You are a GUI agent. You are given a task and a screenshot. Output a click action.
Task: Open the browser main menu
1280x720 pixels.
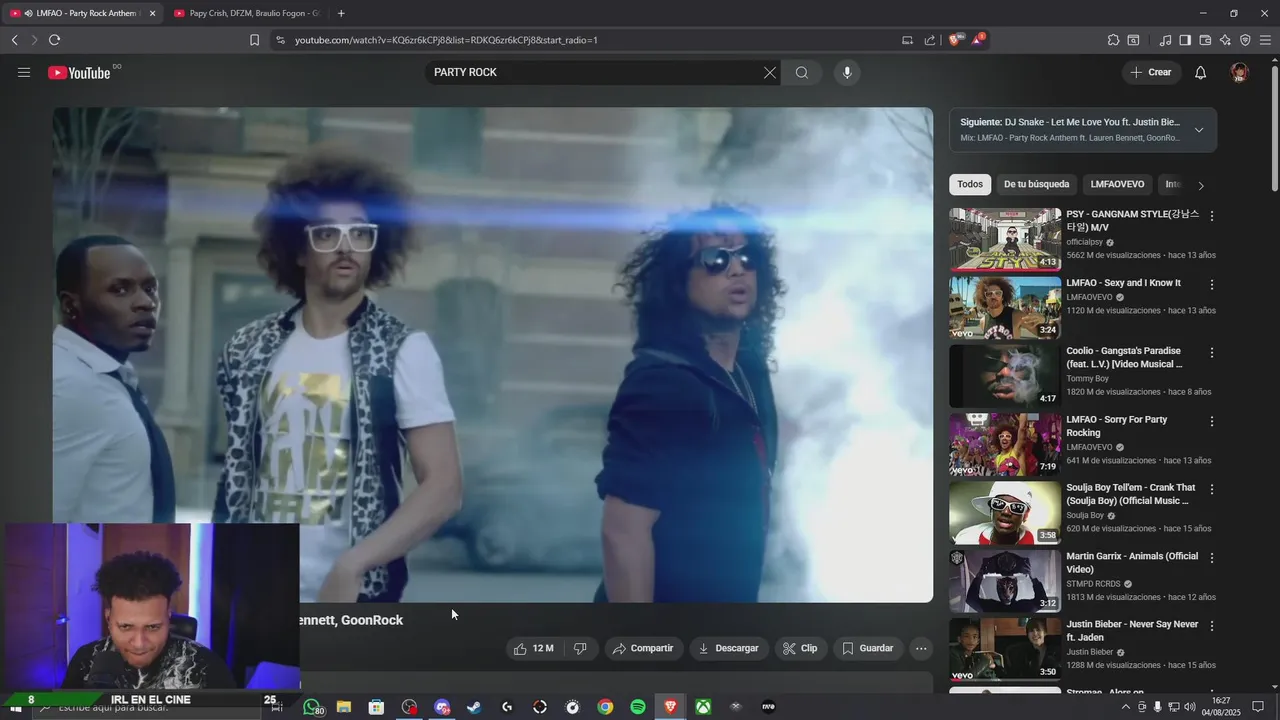[1265, 40]
